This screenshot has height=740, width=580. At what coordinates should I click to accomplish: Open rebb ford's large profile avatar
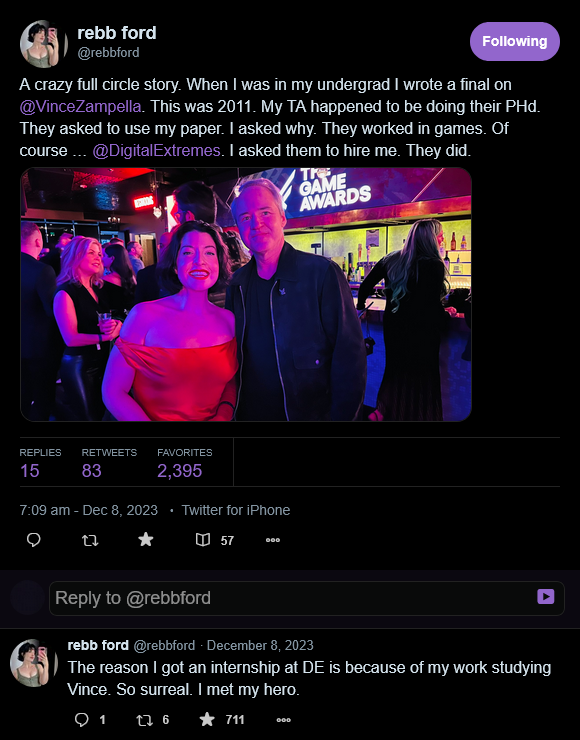click(x=42, y=43)
